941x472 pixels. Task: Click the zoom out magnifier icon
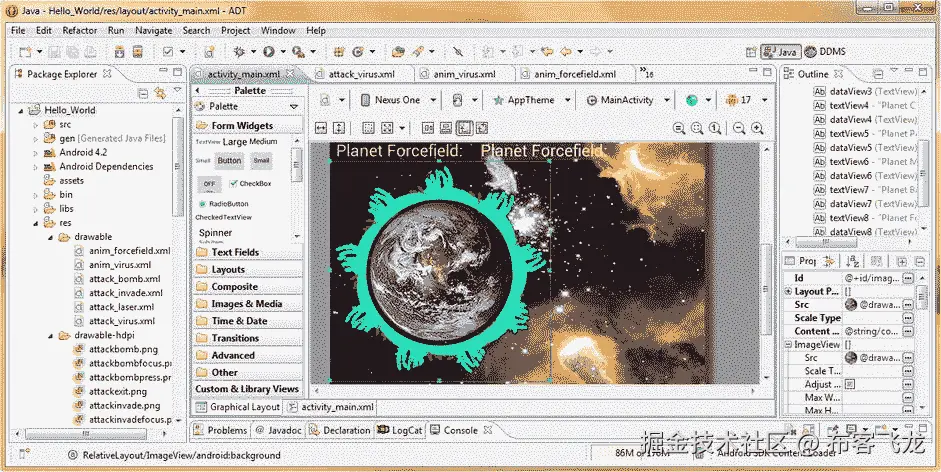point(739,128)
